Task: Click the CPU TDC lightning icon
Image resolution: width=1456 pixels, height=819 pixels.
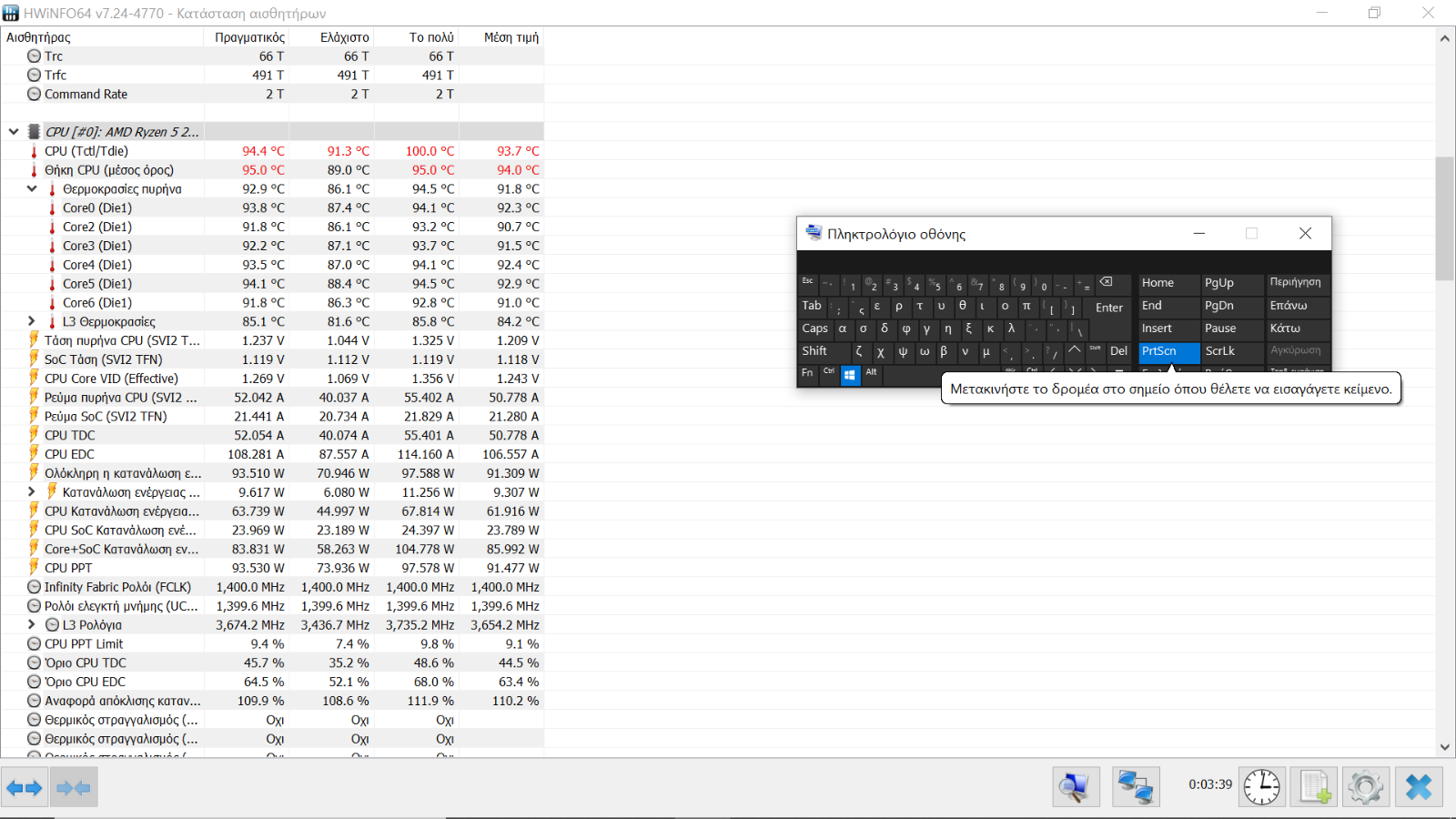Action: point(35,435)
